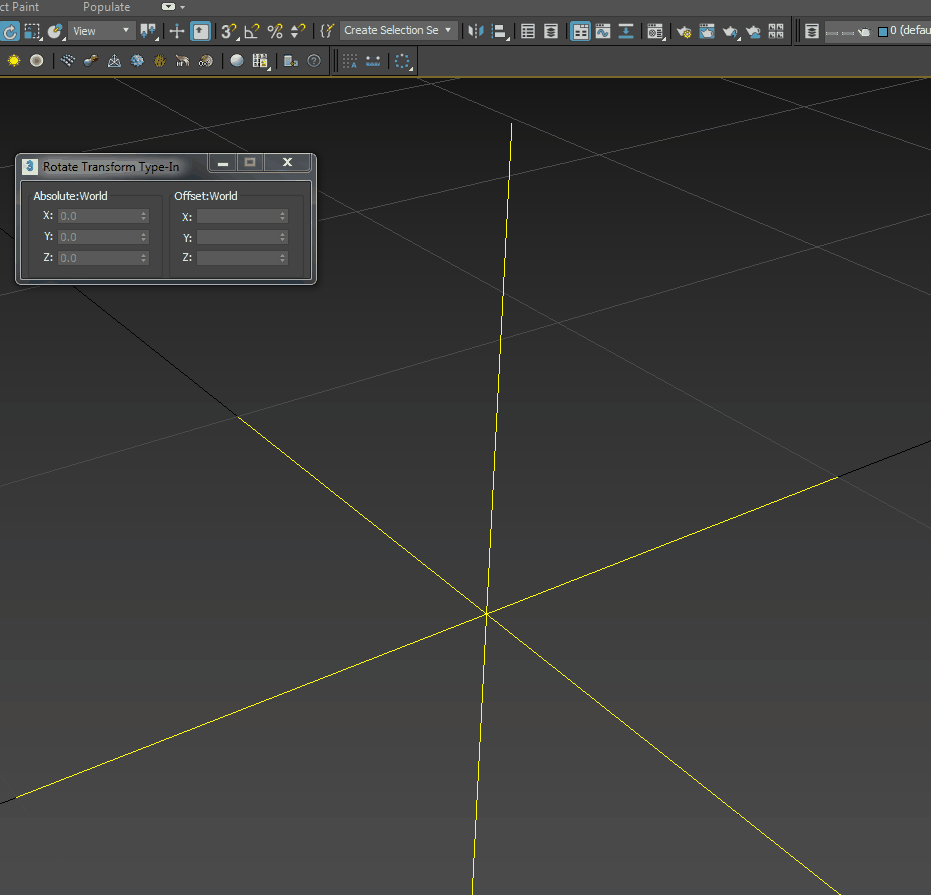Open the Material Editor

coord(656,31)
